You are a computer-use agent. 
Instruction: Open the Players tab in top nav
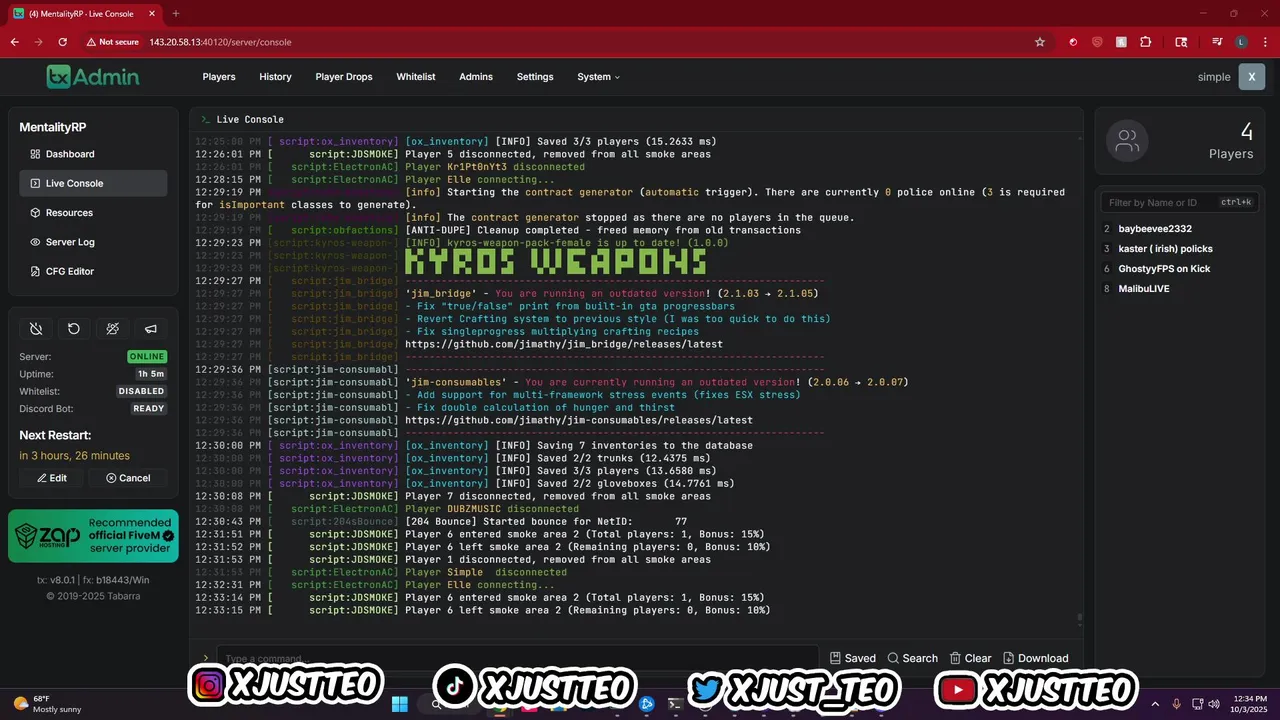pos(219,77)
